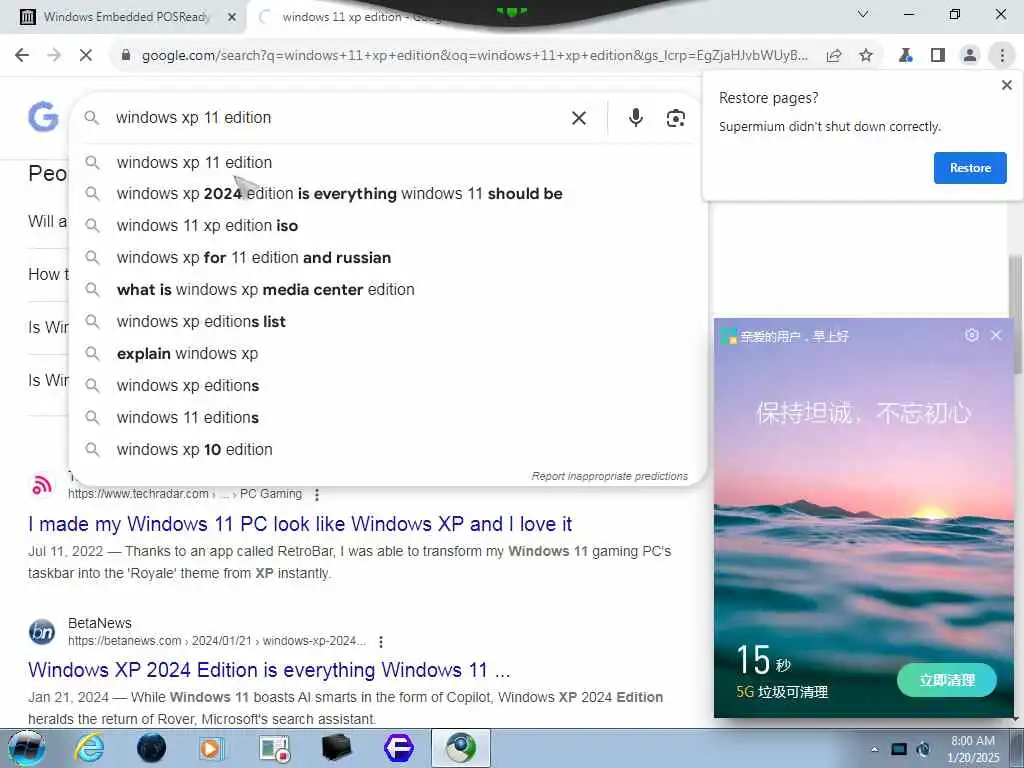Stop loading the page with X button
Image resolution: width=1024 pixels, height=768 pixels.
point(86,56)
